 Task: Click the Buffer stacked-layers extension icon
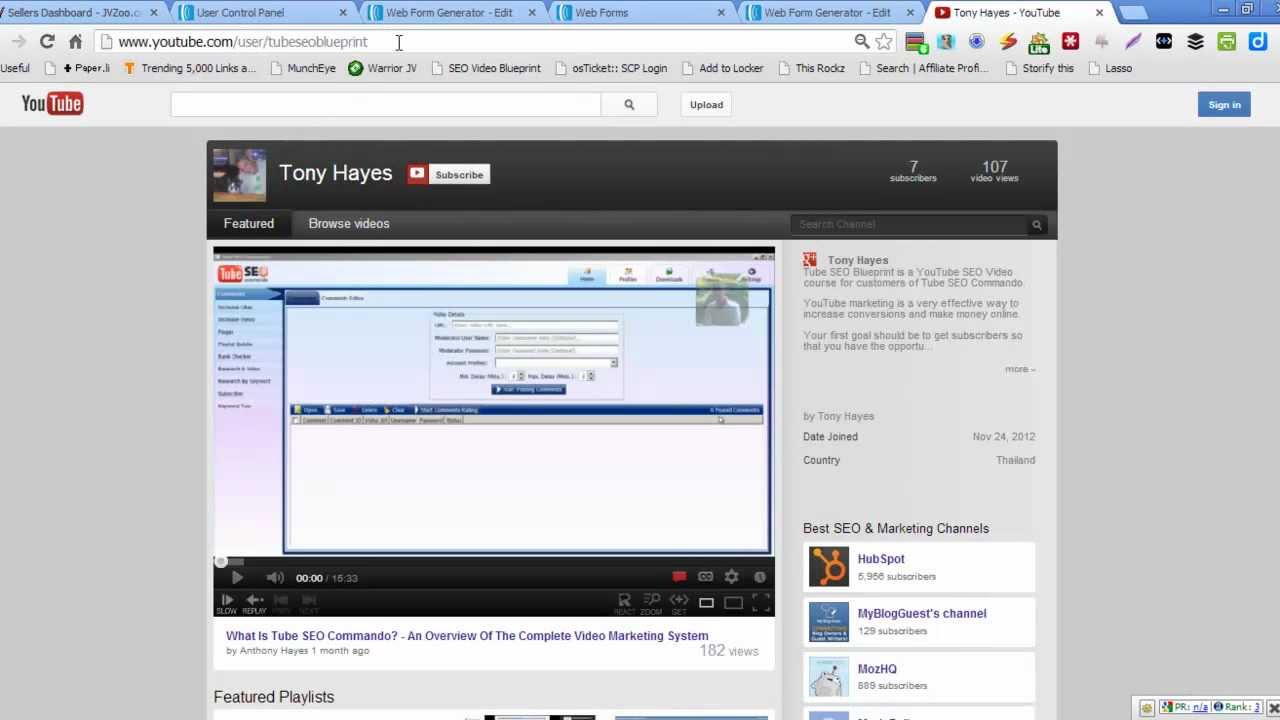tap(1195, 41)
